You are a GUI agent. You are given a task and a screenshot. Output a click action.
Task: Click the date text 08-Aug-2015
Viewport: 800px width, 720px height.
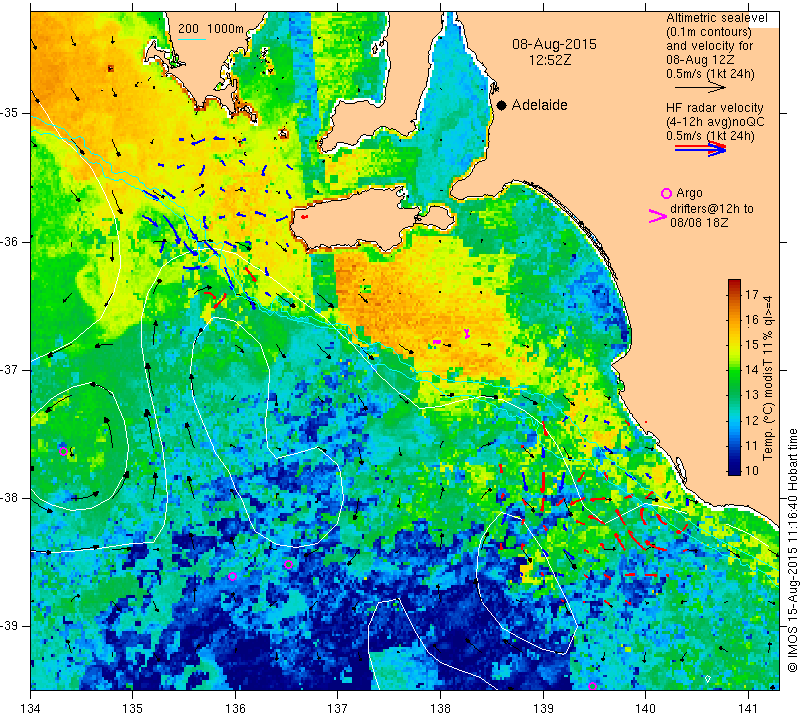554,44
